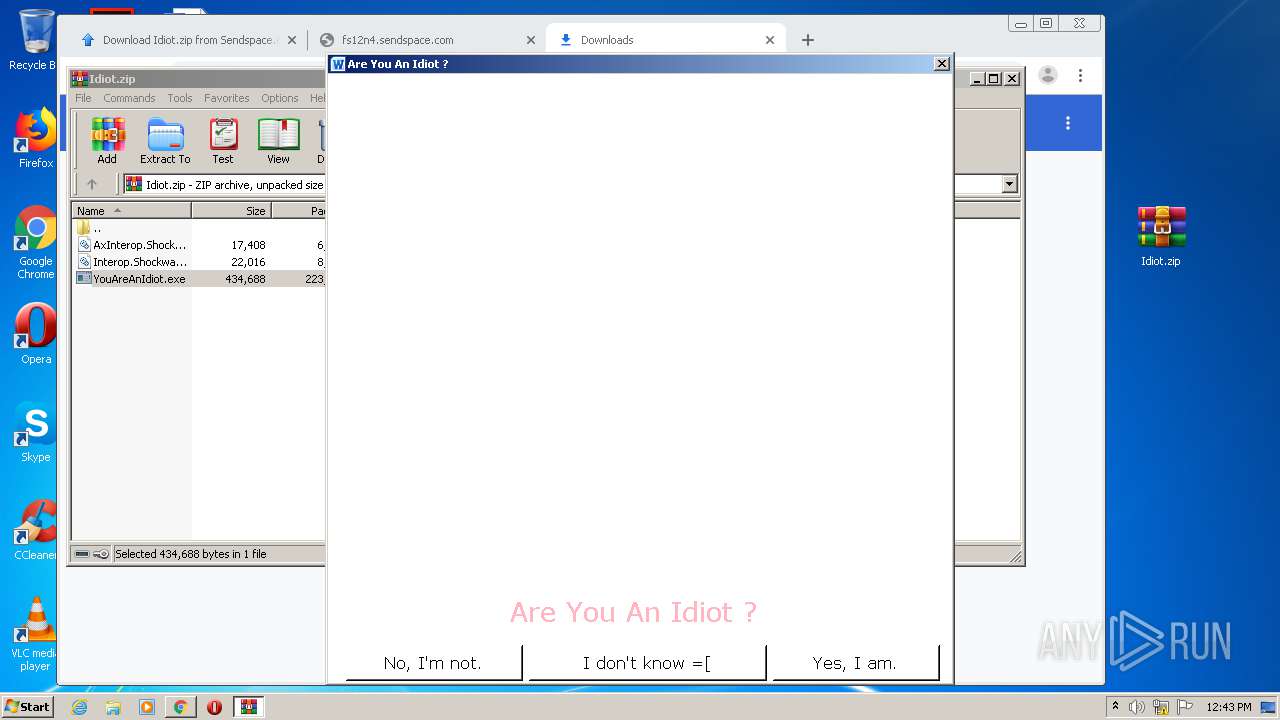This screenshot has width=1280, height=720.
Task: Click the volume tray icon
Action: [1137, 707]
